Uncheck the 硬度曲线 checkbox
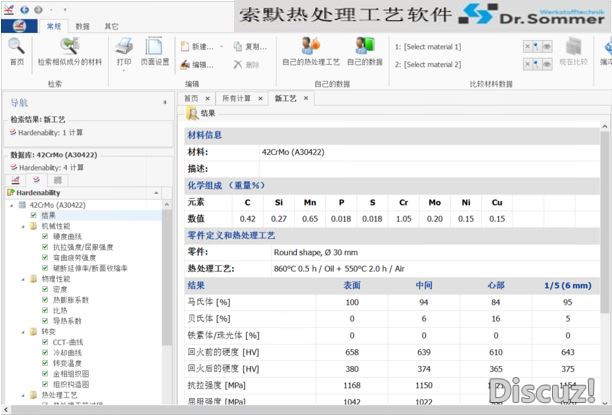Viewport: 612px width, 415px height. click(x=45, y=236)
